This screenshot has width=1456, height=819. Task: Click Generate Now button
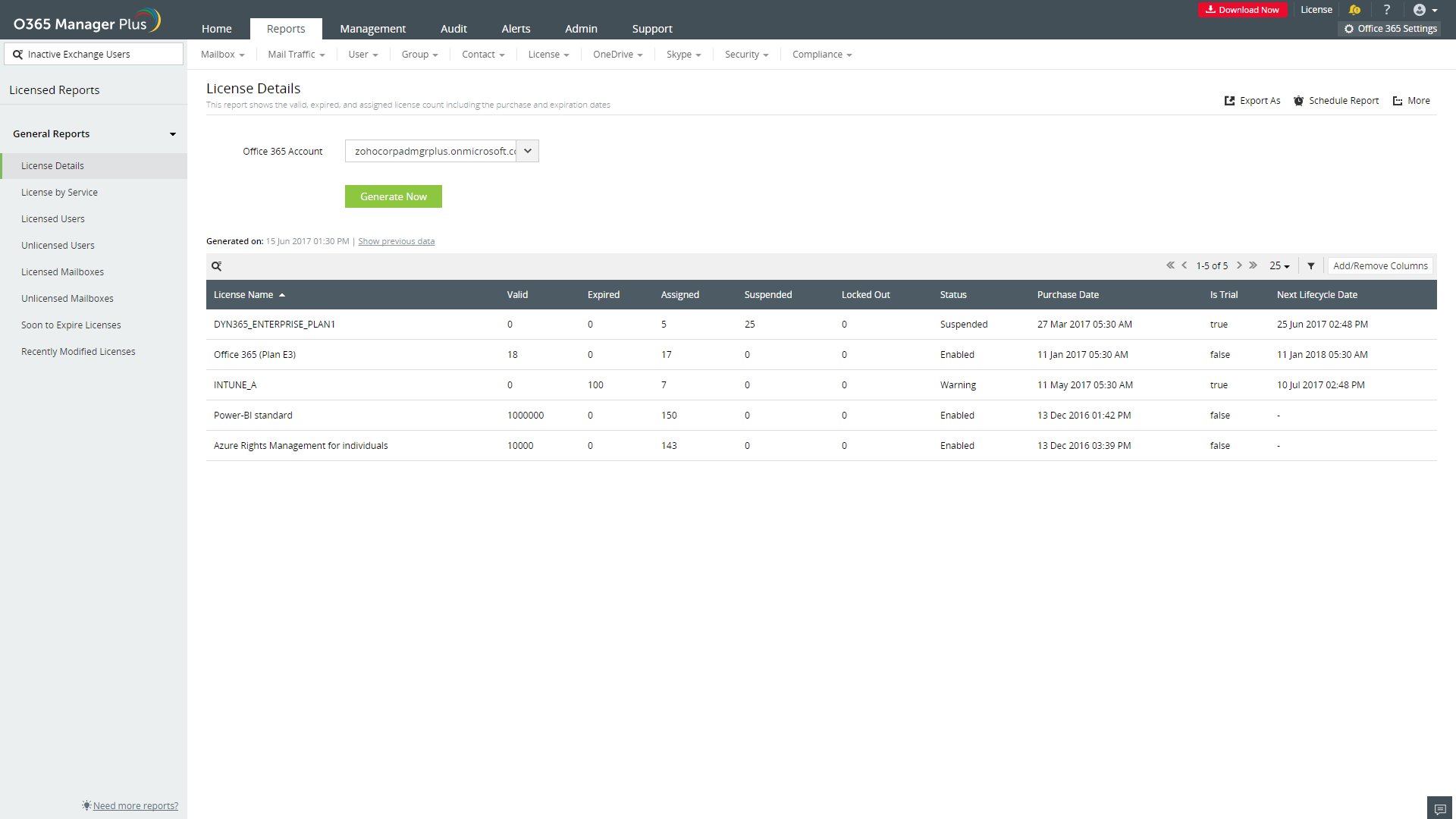(x=394, y=196)
